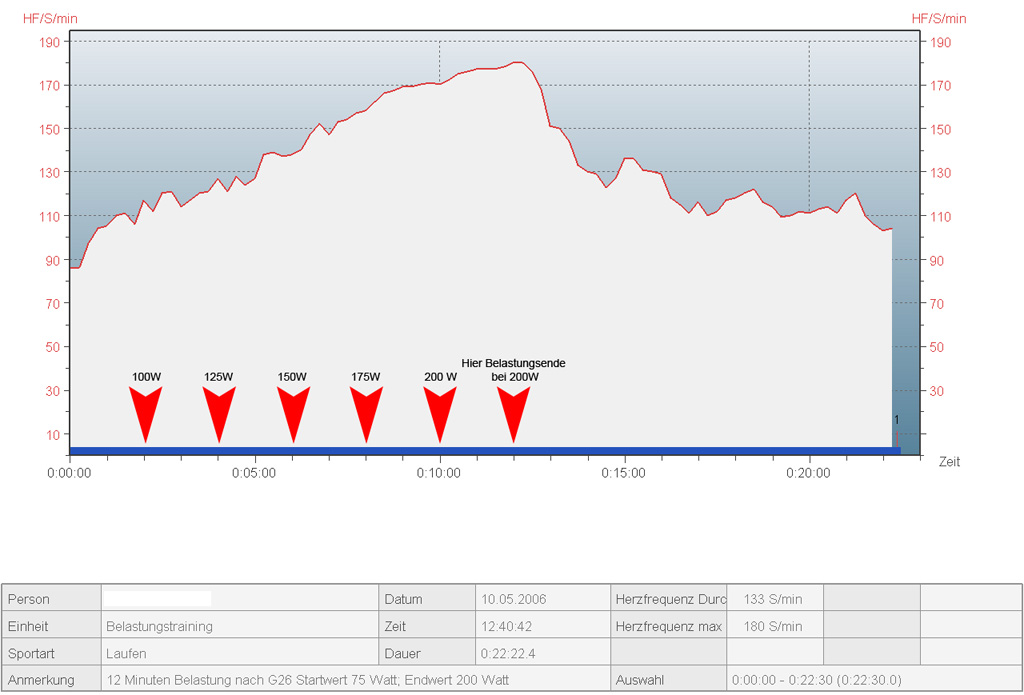Click the blank white Person name field
The image size is (1024, 695).
(x=157, y=599)
